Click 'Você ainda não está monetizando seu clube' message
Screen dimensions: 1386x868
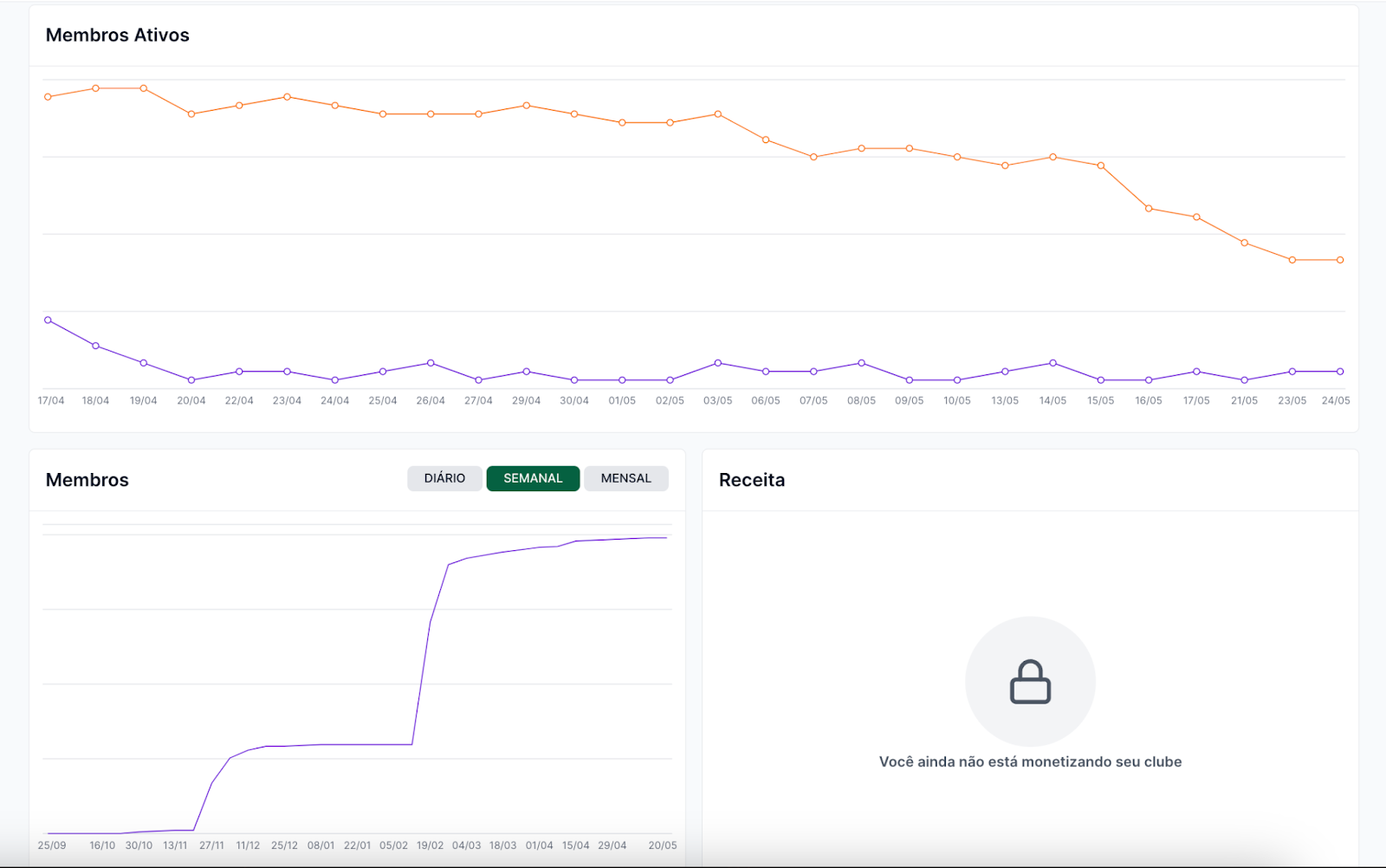coord(1030,761)
